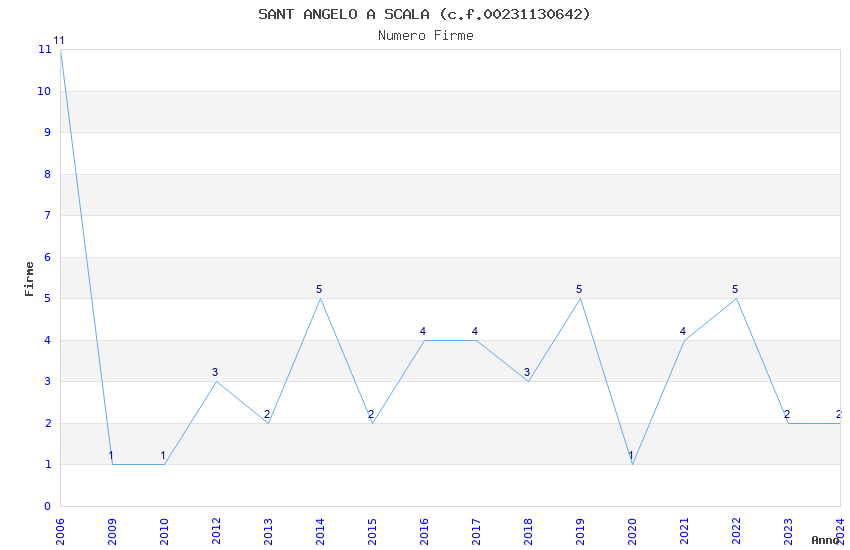Click the value 5 data point for 2022

coord(737,299)
